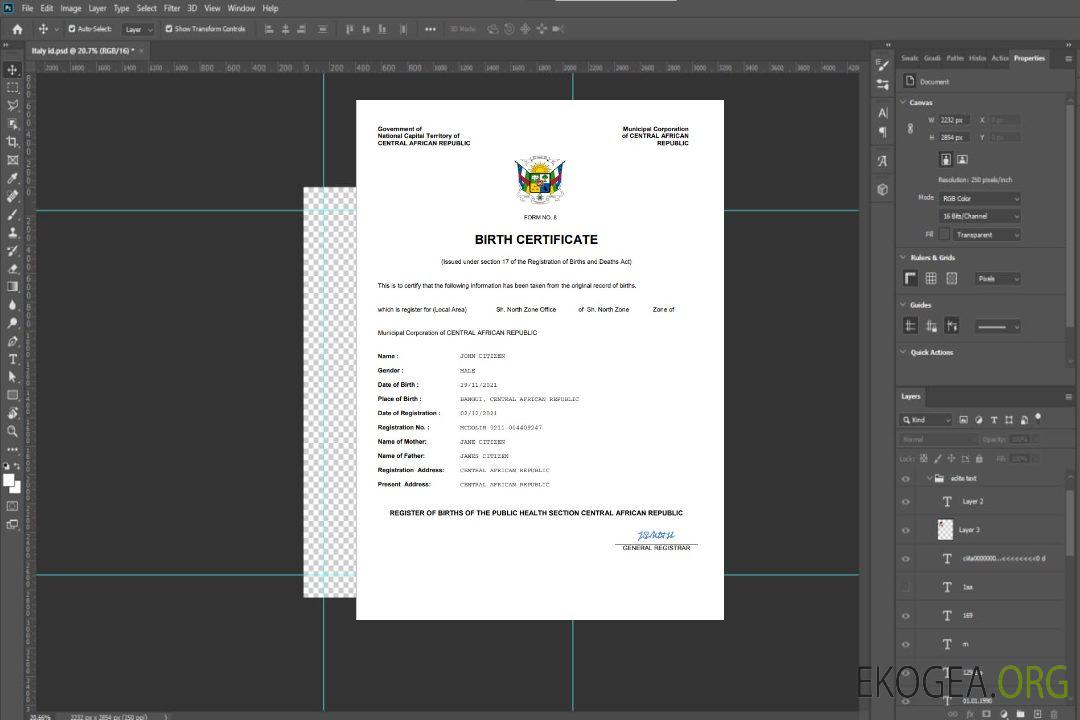
Task: Select the Path Selection tool
Action: 12,377
